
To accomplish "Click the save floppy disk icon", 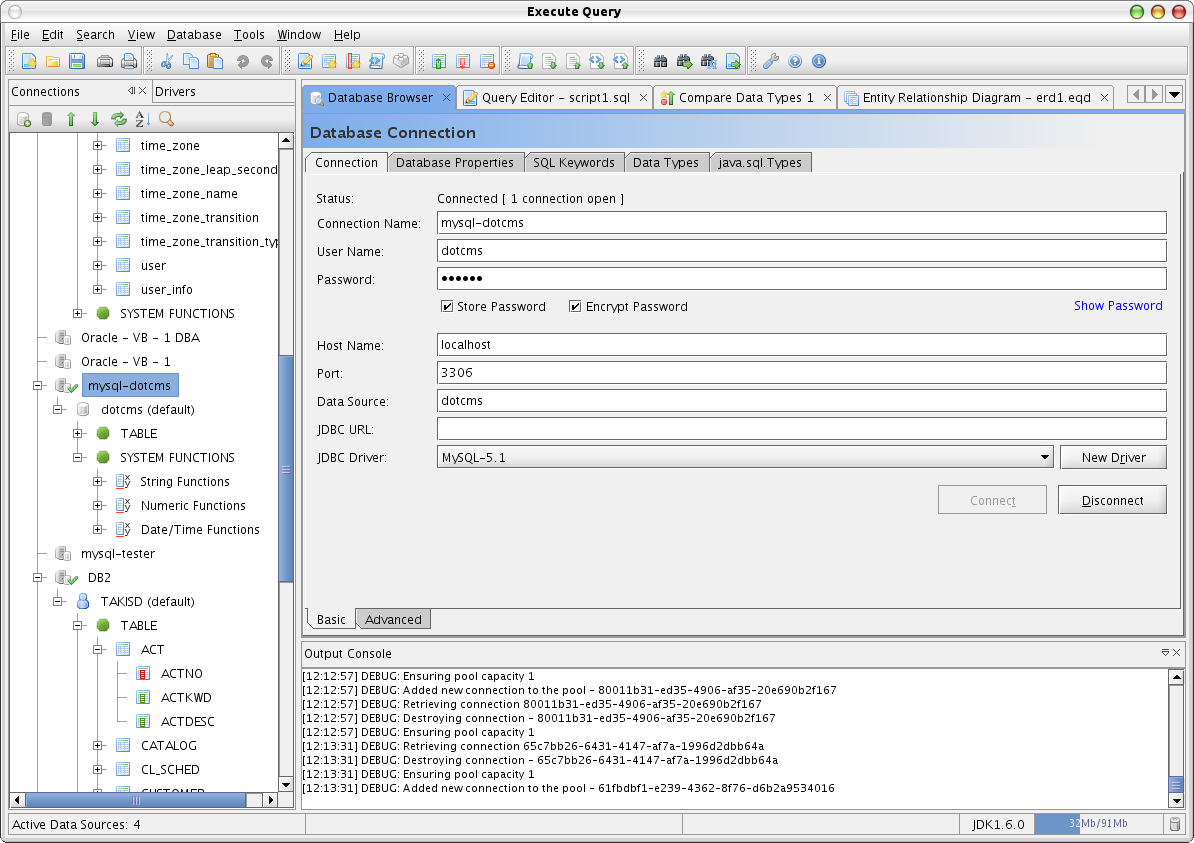I will coord(77,62).
